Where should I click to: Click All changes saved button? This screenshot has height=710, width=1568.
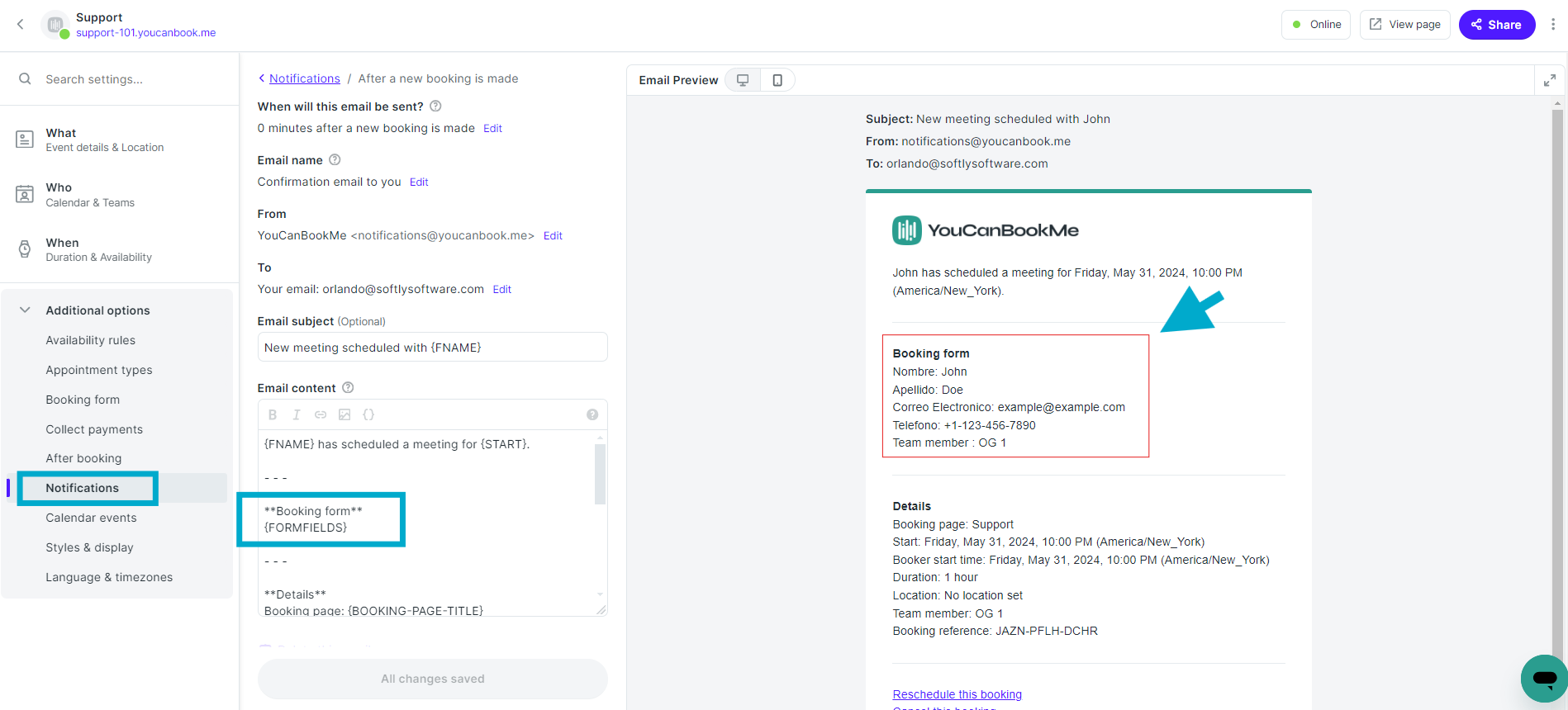(x=433, y=679)
